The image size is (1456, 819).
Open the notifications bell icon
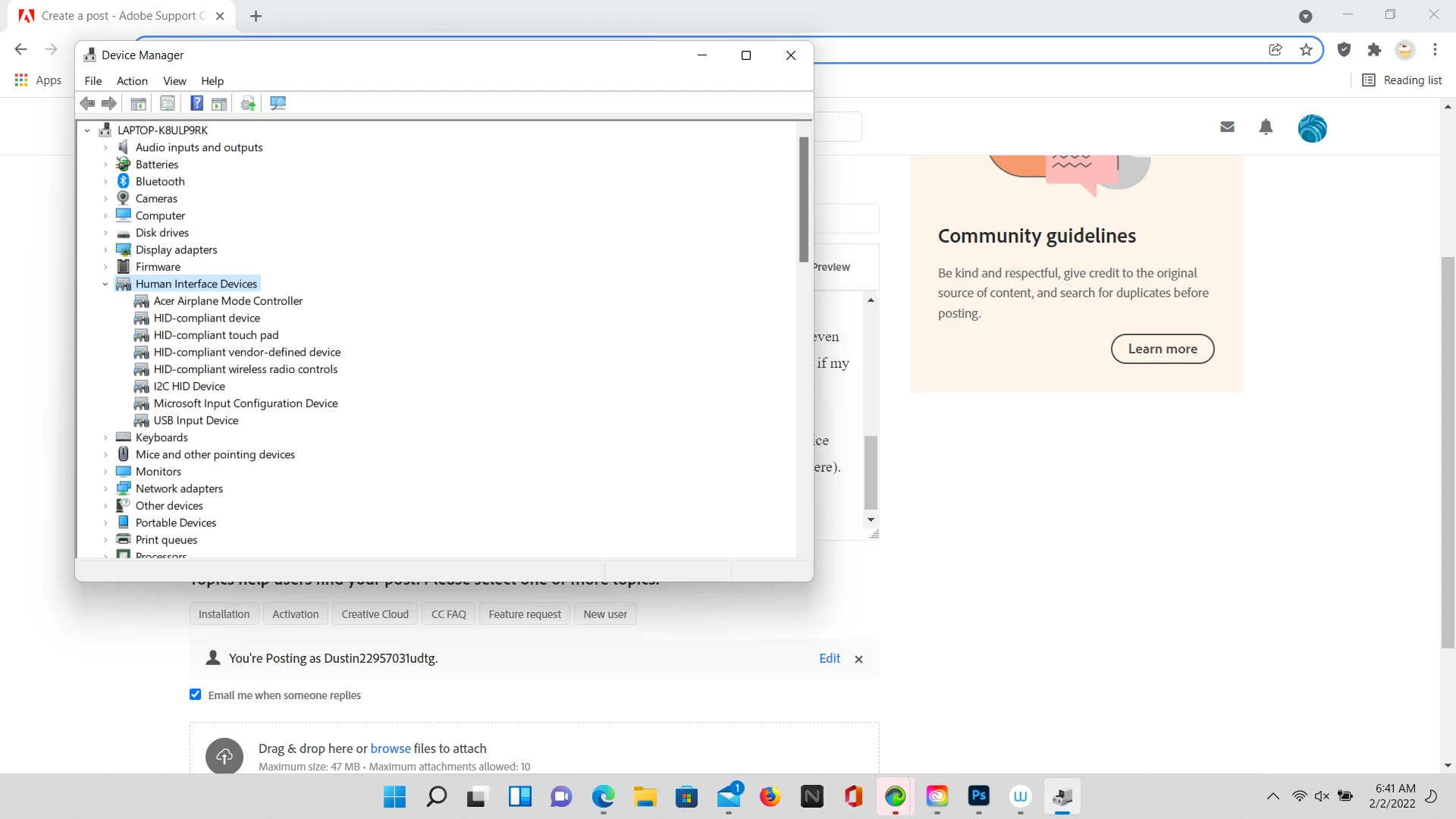click(x=1266, y=127)
